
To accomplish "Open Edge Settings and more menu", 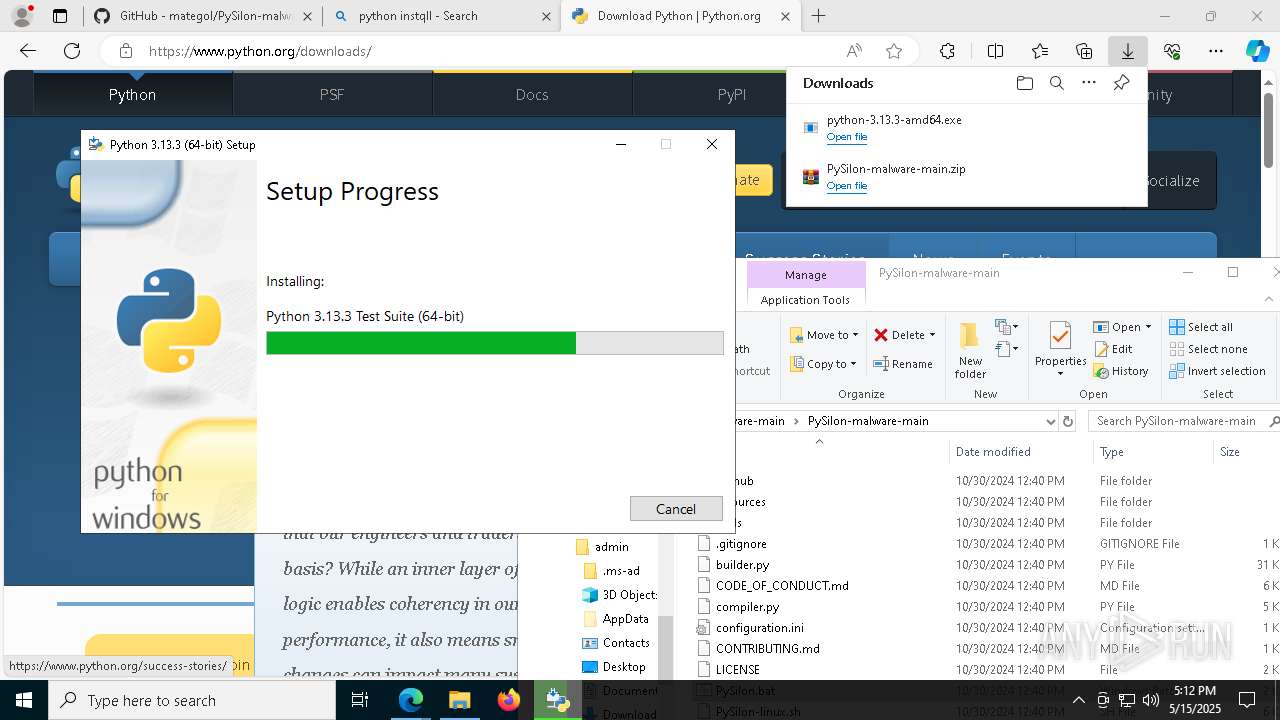I will (1216, 51).
